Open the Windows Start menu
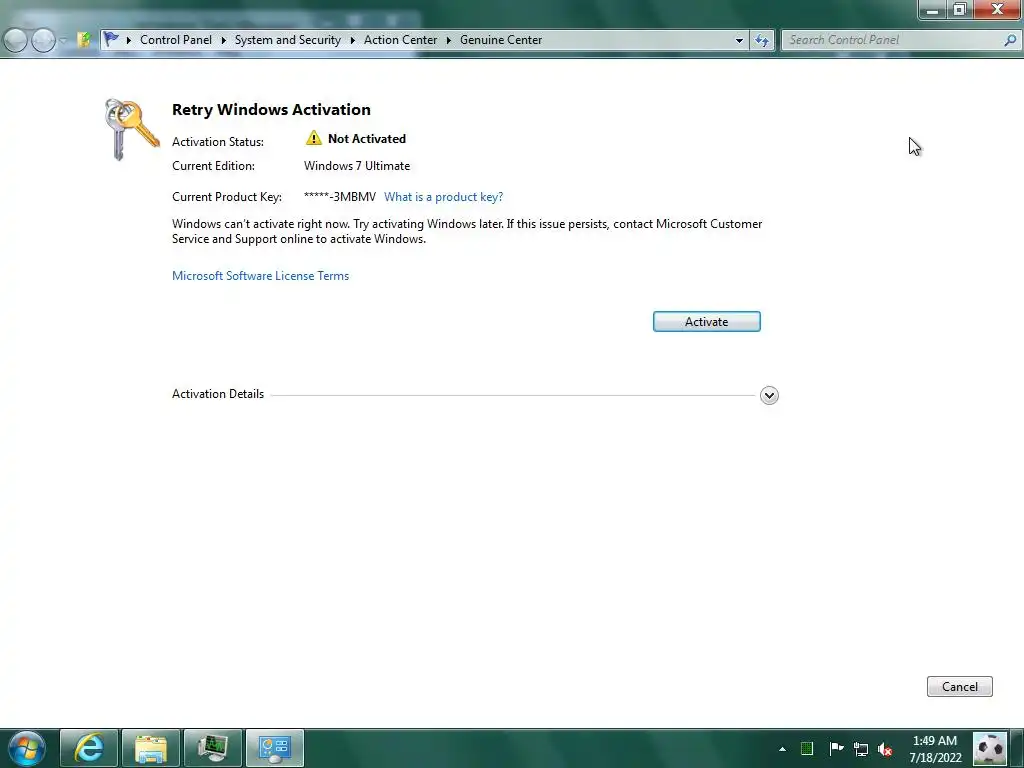The image size is (1024, 768). click(27, 748)
